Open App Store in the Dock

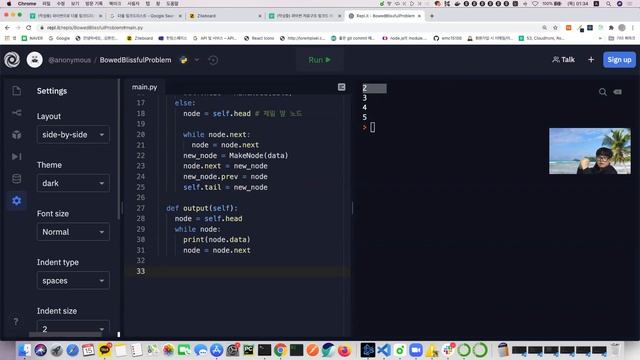[216, 350]
